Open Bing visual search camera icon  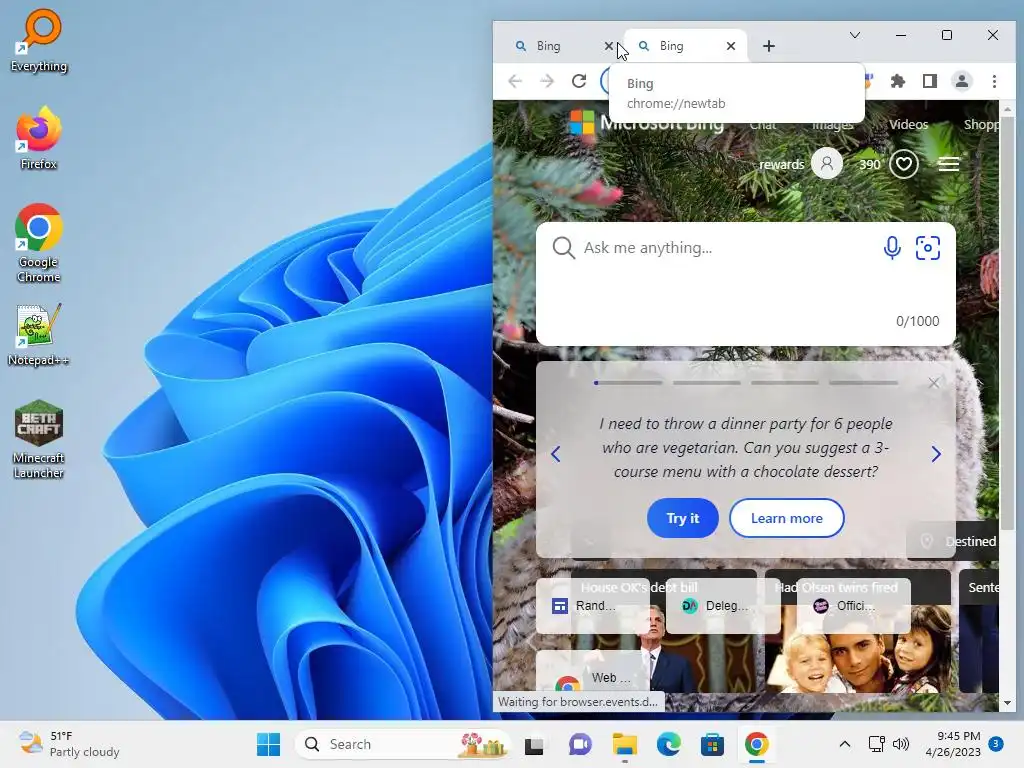927,248
